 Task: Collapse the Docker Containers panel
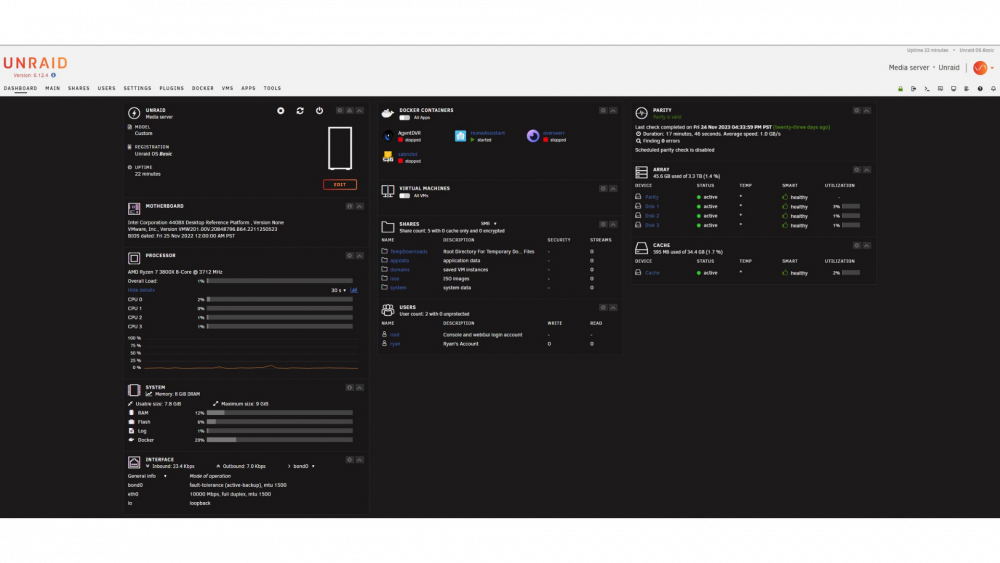pyautogui.click(x=613, y=110)
